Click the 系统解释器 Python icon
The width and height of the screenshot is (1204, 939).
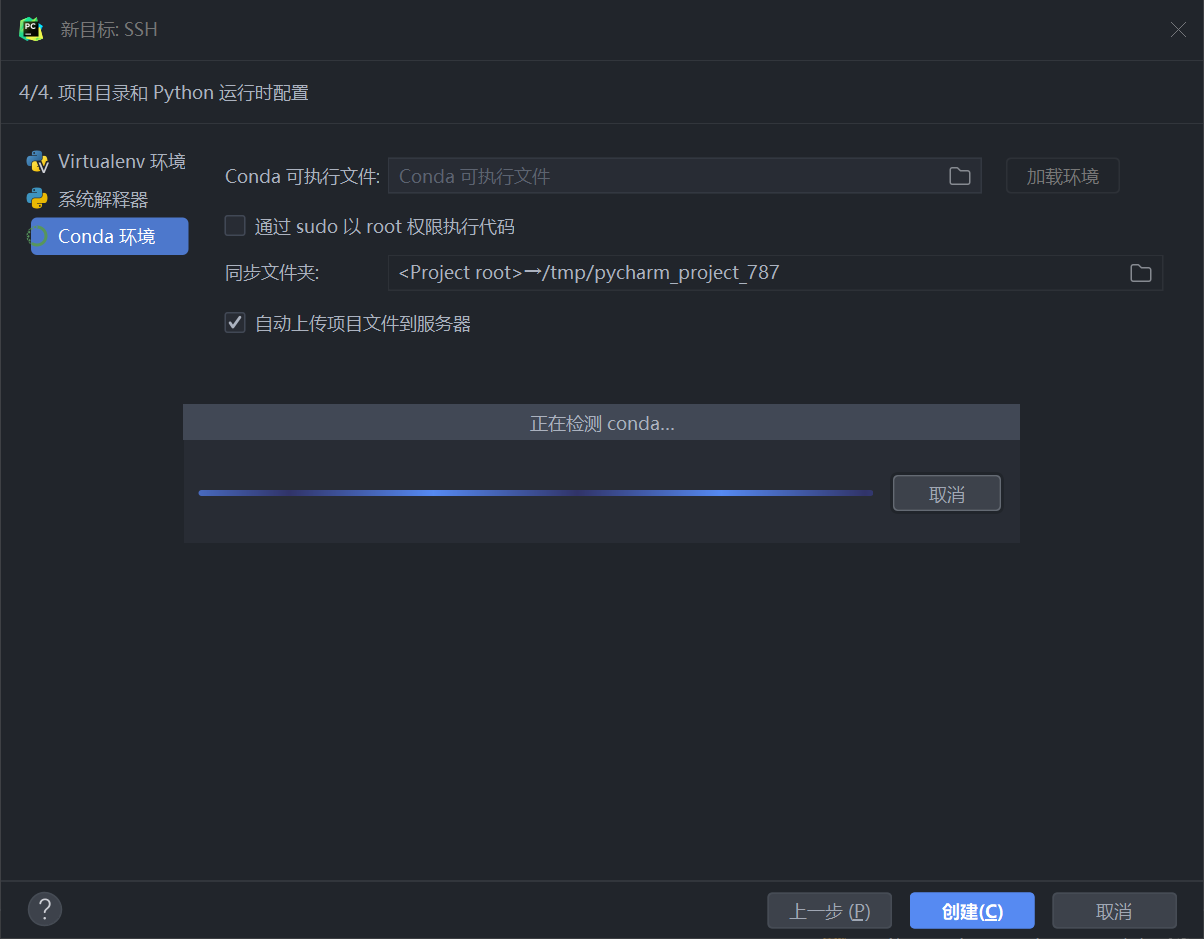(38, 199)
